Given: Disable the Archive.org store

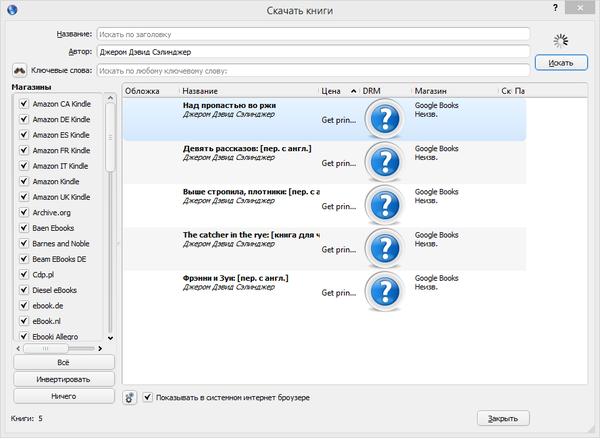Looking at the screenshot, I should (x=24, y=212).
